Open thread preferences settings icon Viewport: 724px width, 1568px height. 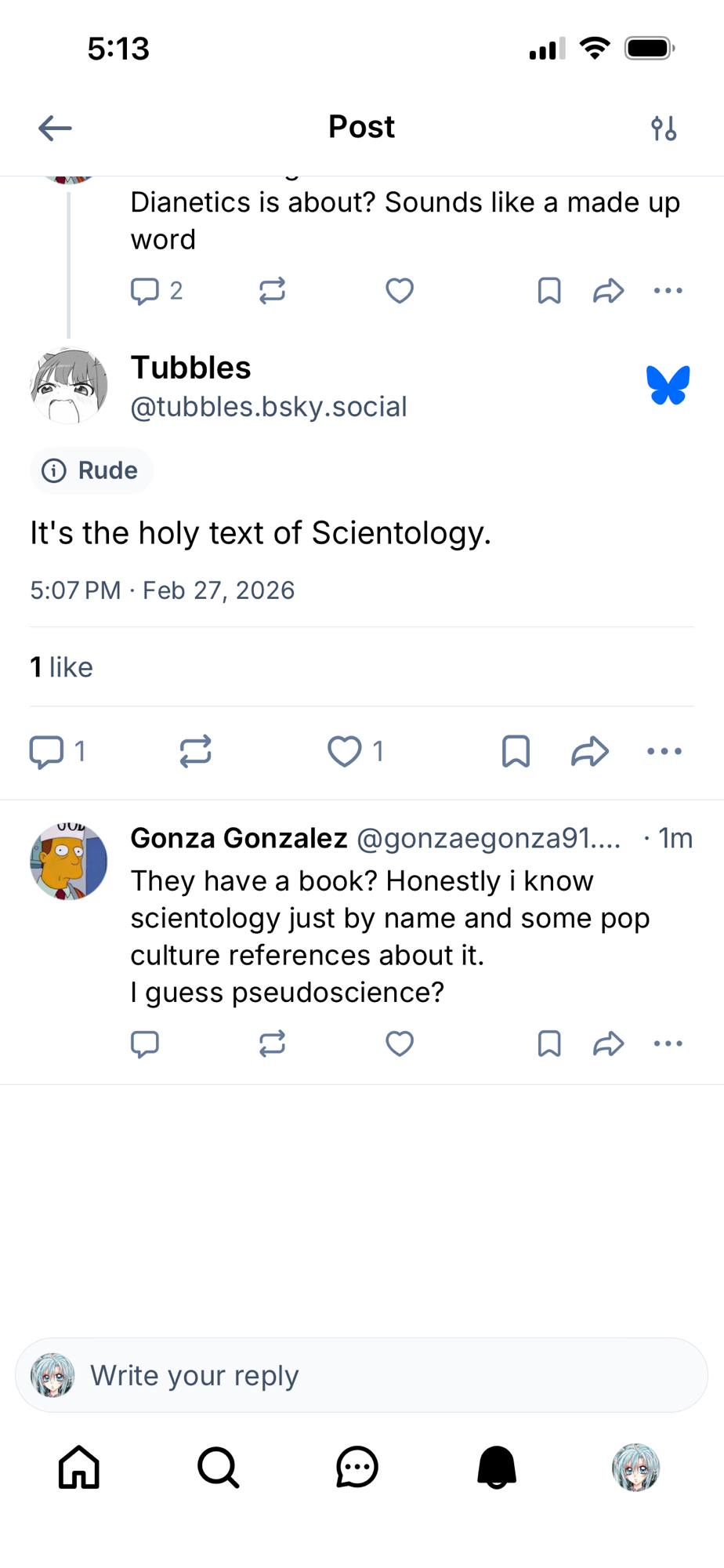pyautogui.click(x=664, y=128)
